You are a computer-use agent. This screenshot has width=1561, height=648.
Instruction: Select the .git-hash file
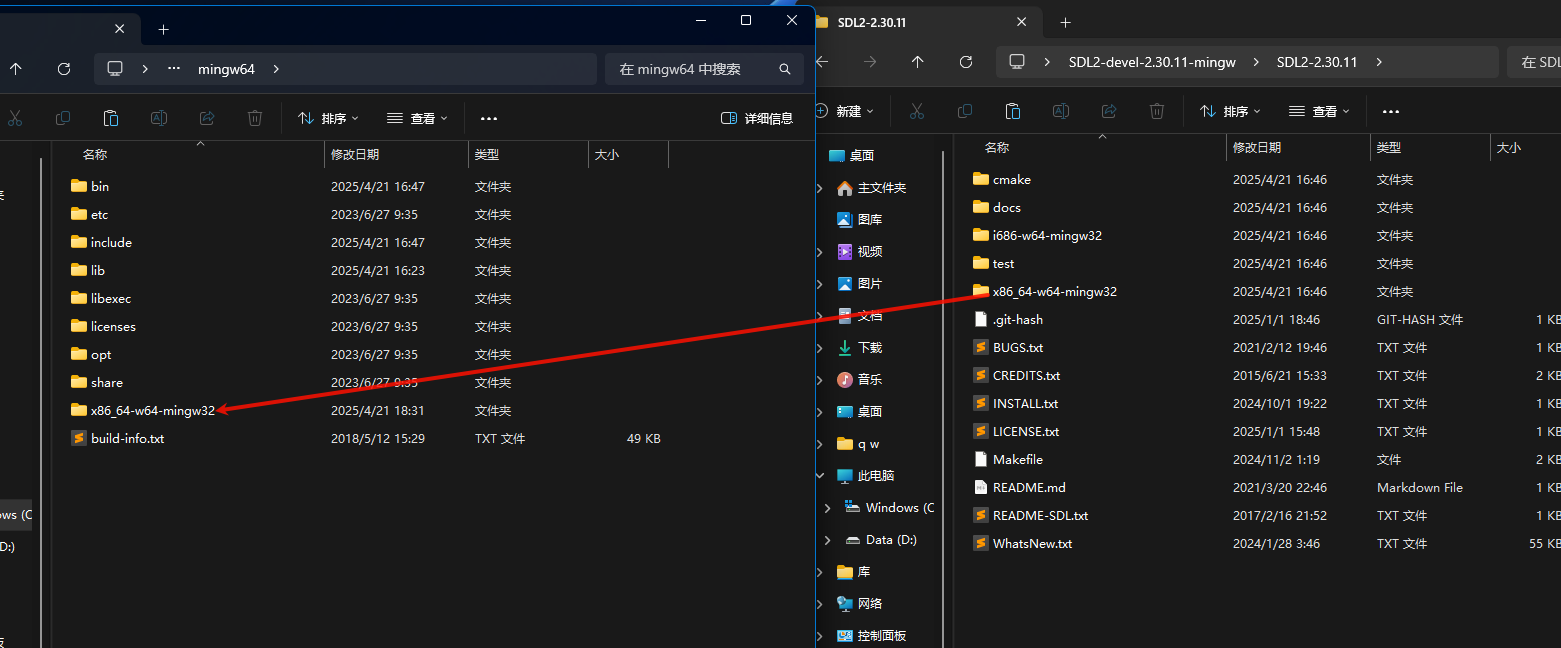tap(1009, 320)
